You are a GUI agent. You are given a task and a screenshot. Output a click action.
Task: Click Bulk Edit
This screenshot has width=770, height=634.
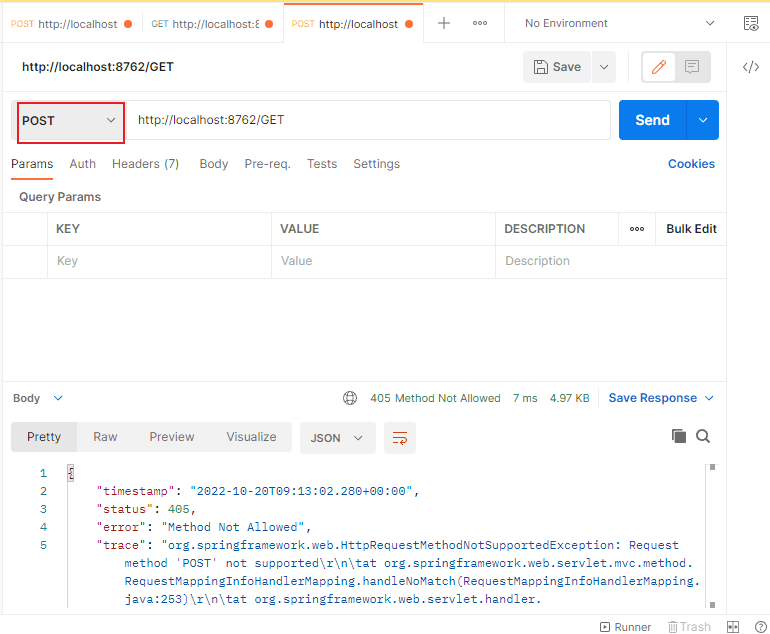click(691, 229)
